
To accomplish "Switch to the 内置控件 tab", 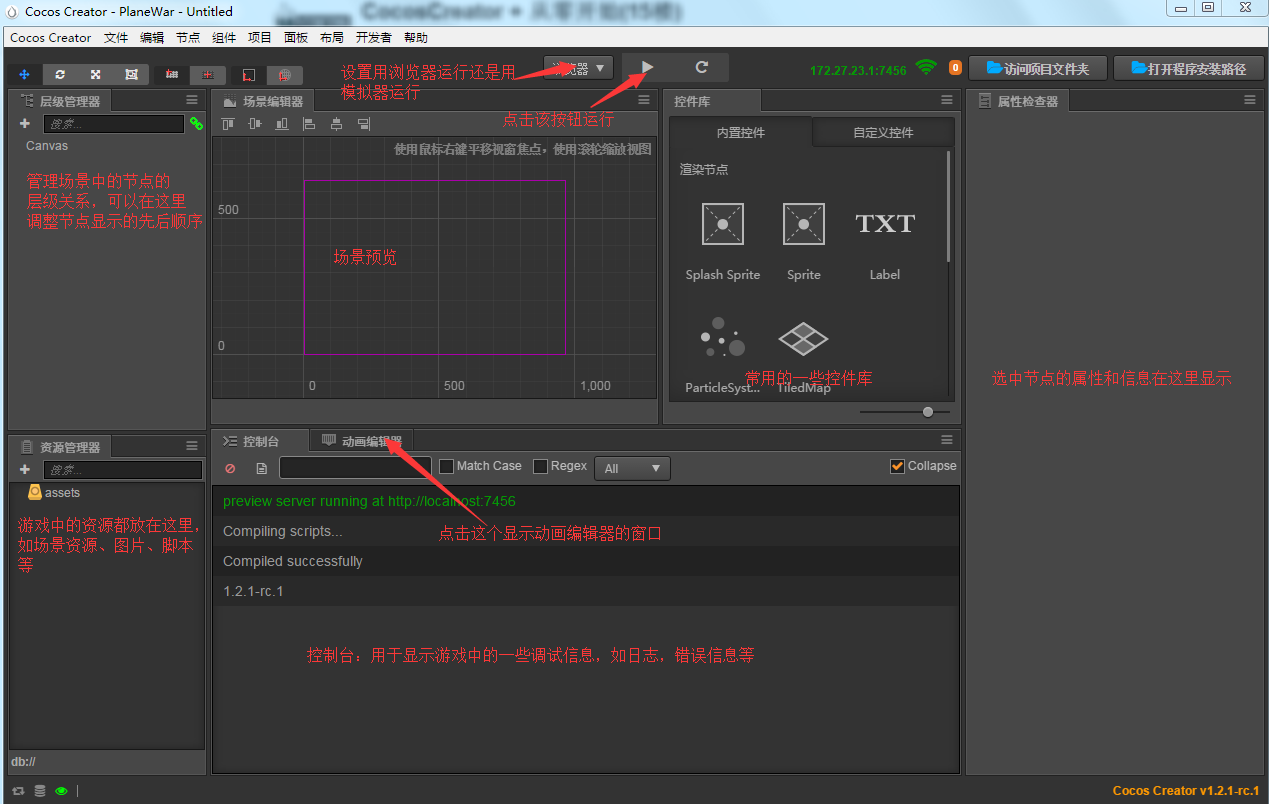I will [741, 132].
